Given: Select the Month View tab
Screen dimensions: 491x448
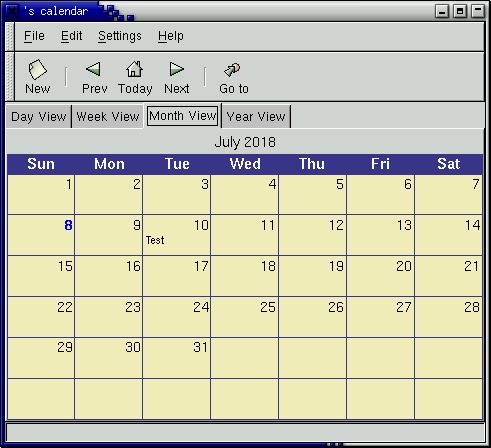Looking at the screenshot, I should 183,116.
